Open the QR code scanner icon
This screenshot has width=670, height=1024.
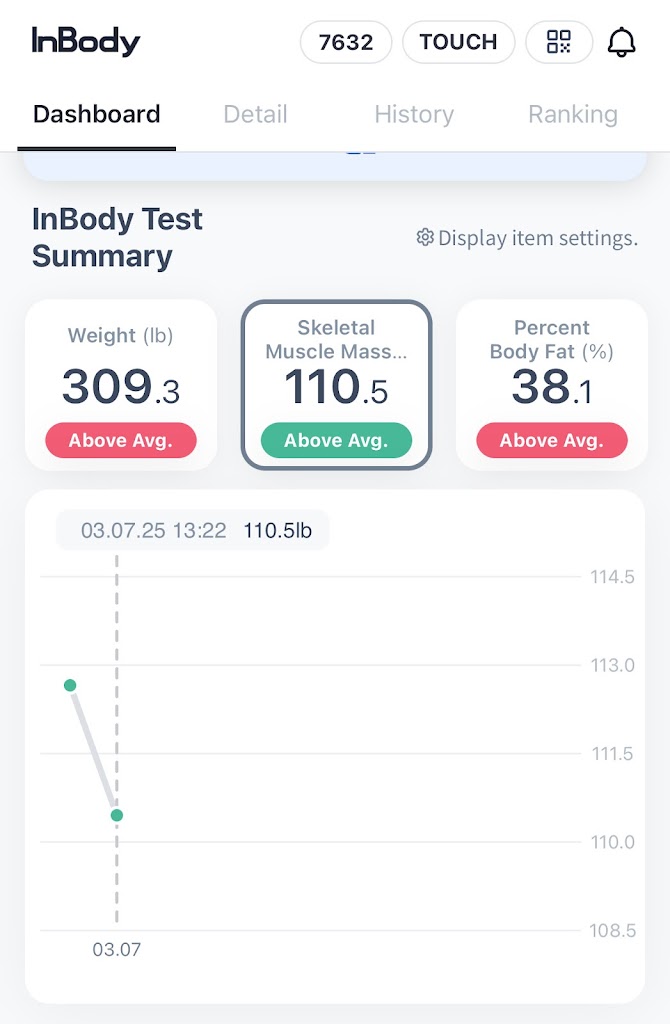pyautogui.click(x=559, y=42)
